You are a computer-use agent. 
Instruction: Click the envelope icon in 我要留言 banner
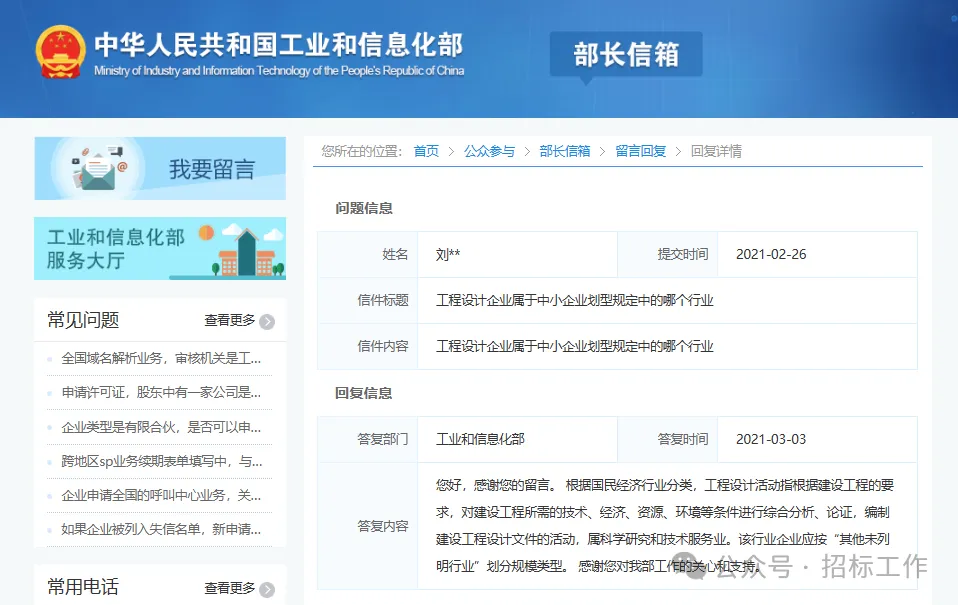(x=98, y=172)
